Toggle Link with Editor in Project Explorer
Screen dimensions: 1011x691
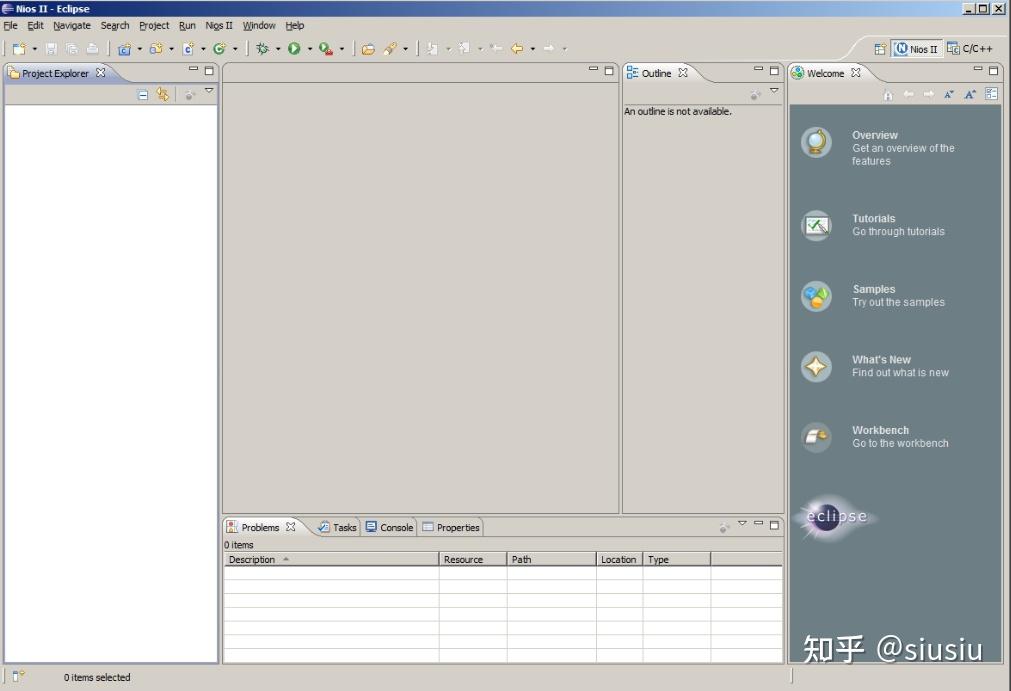(162, 95)
